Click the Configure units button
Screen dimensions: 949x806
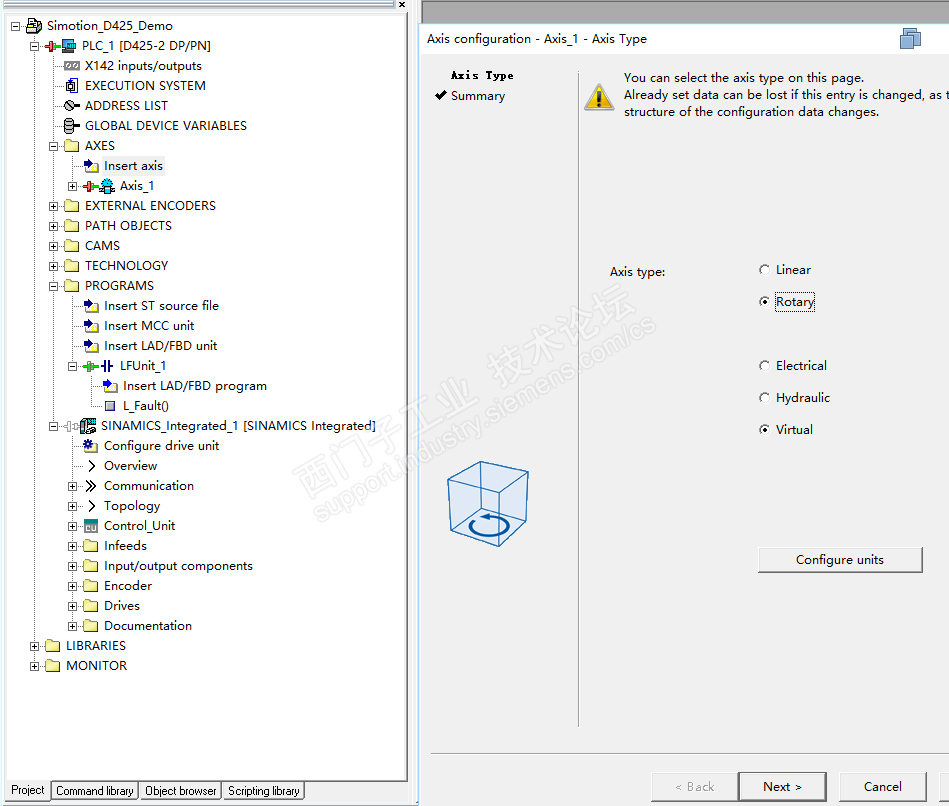coord(840,560)
